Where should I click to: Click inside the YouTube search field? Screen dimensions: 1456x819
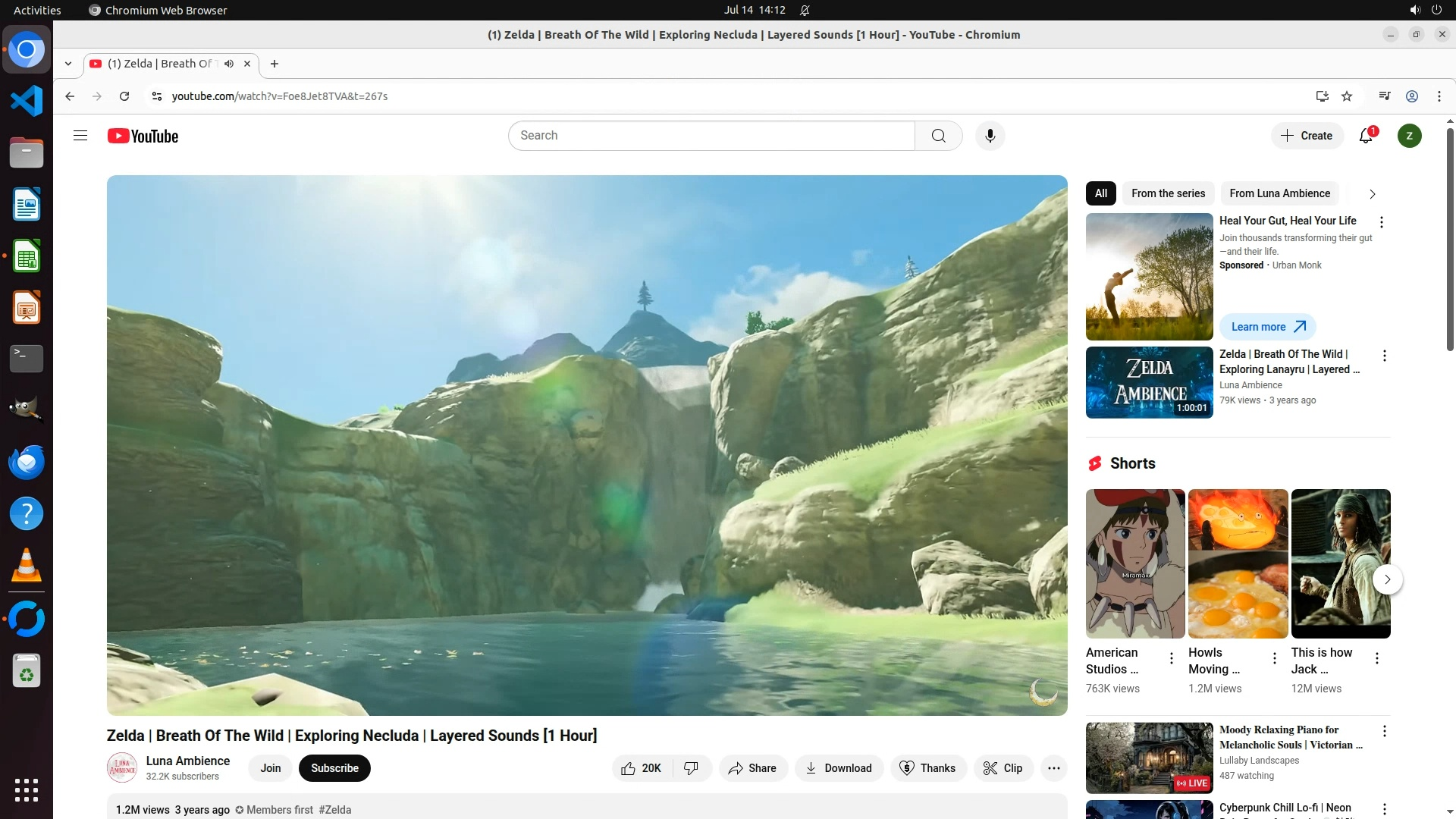711,136
